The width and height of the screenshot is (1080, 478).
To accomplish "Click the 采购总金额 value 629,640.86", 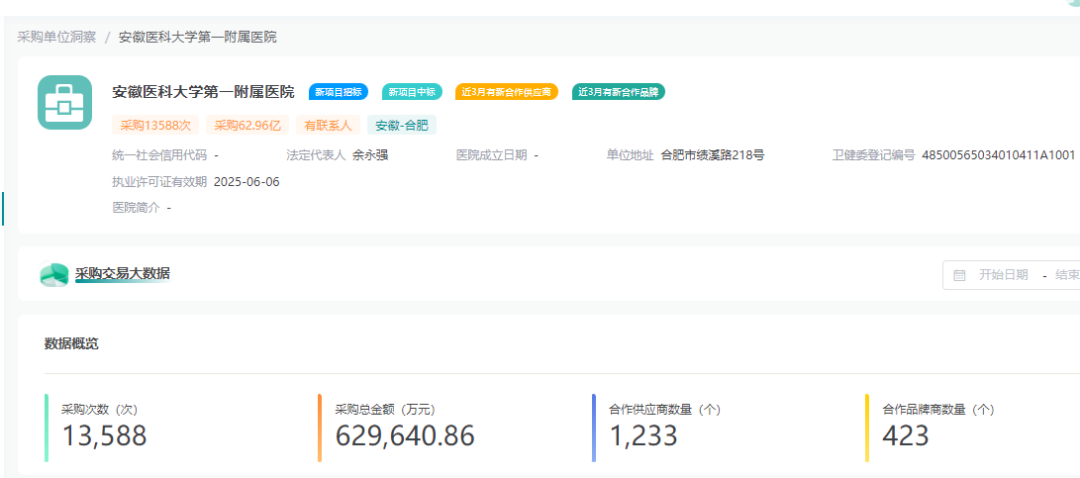I will point(405,436).
